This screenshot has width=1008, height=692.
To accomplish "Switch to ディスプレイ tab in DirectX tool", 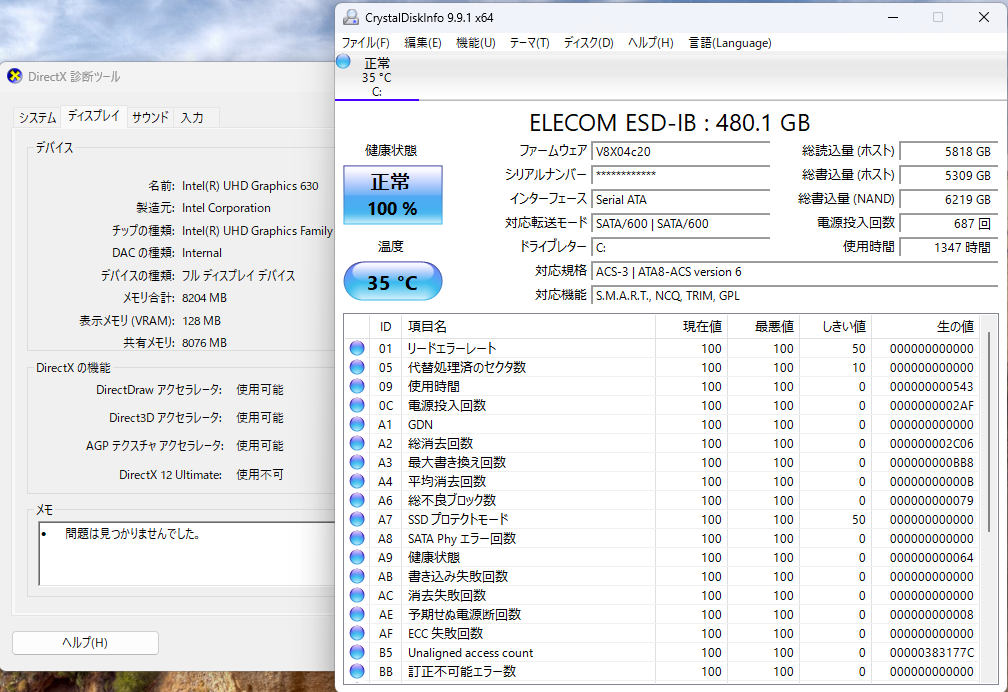I will pyautogui.click(x=94, y=116).
